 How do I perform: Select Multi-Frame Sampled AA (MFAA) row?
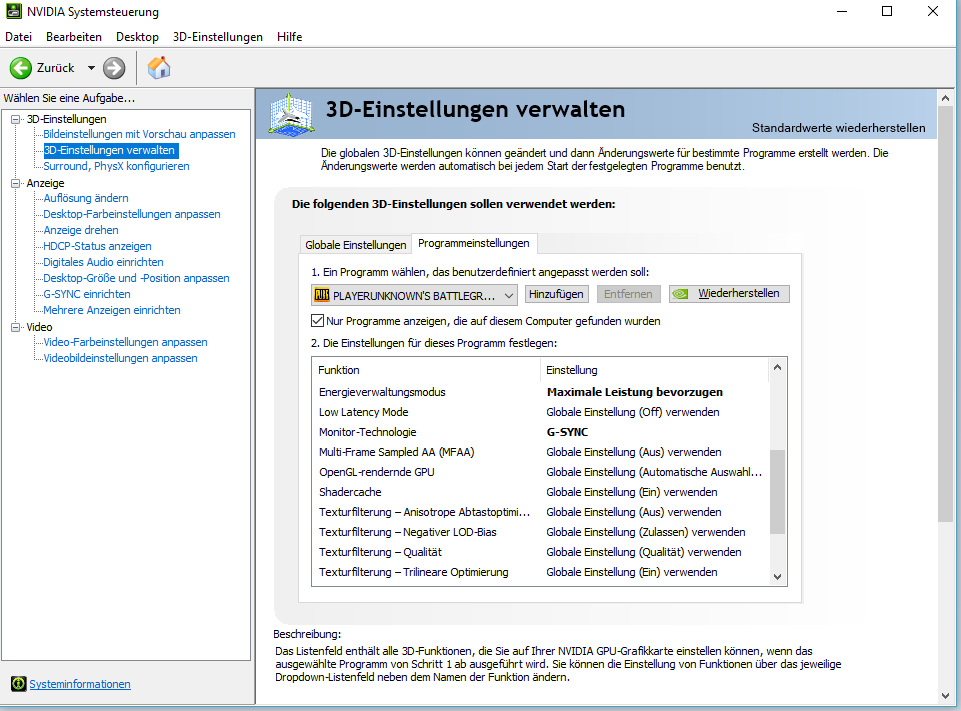coord(541,452)
